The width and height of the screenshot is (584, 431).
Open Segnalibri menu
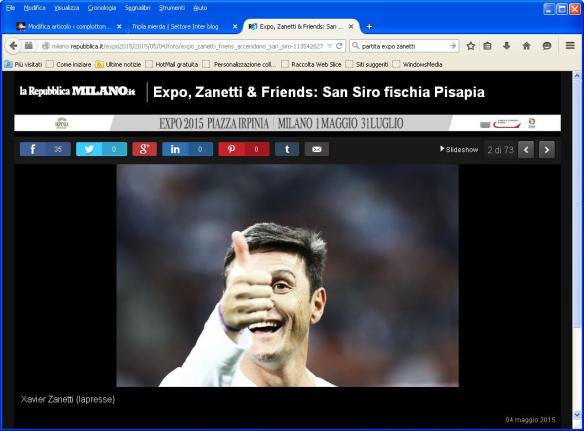pyautogui.click(x=137, y=8)
